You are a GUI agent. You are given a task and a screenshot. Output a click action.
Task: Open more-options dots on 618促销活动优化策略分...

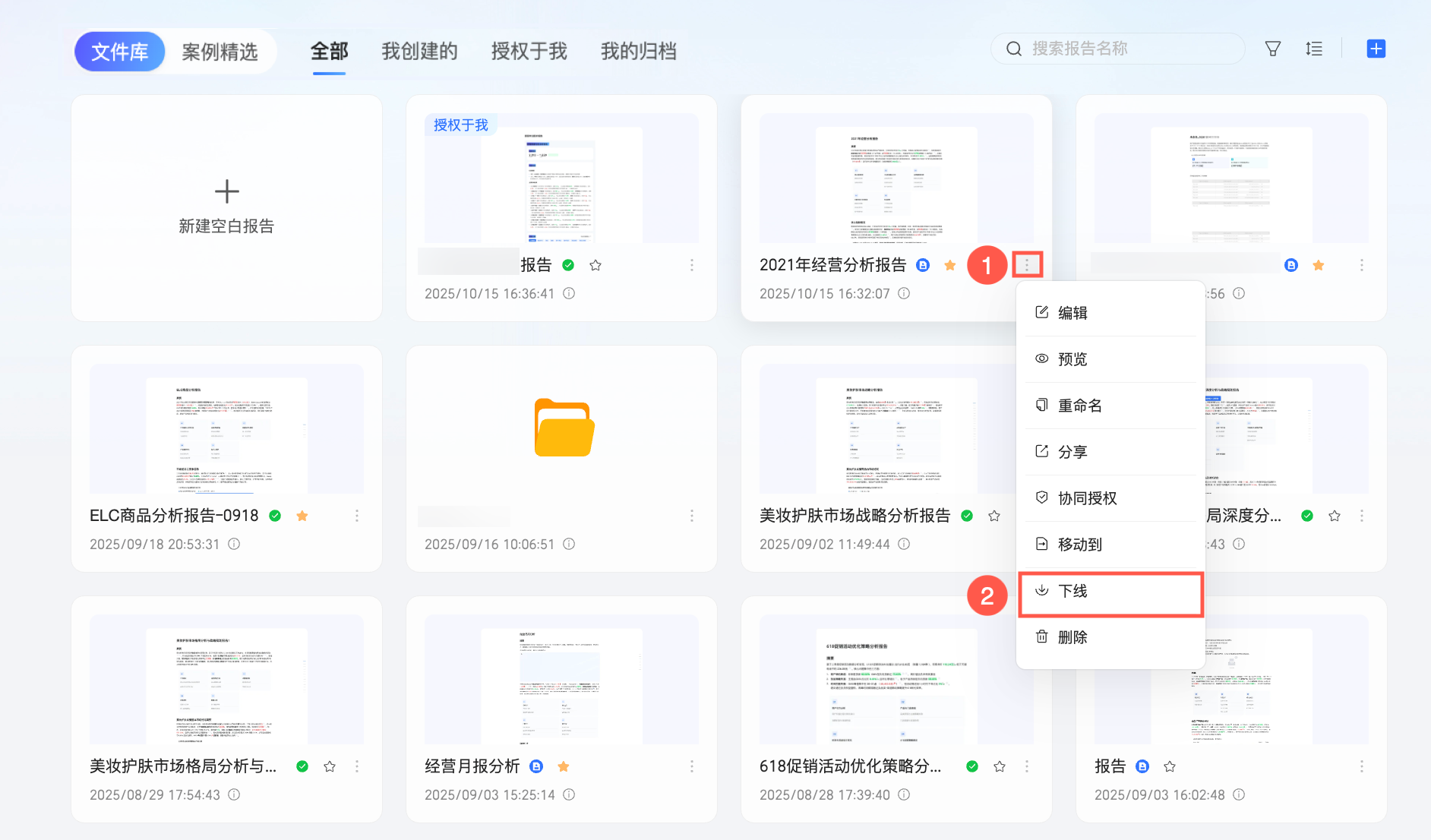click(1027, 766)
